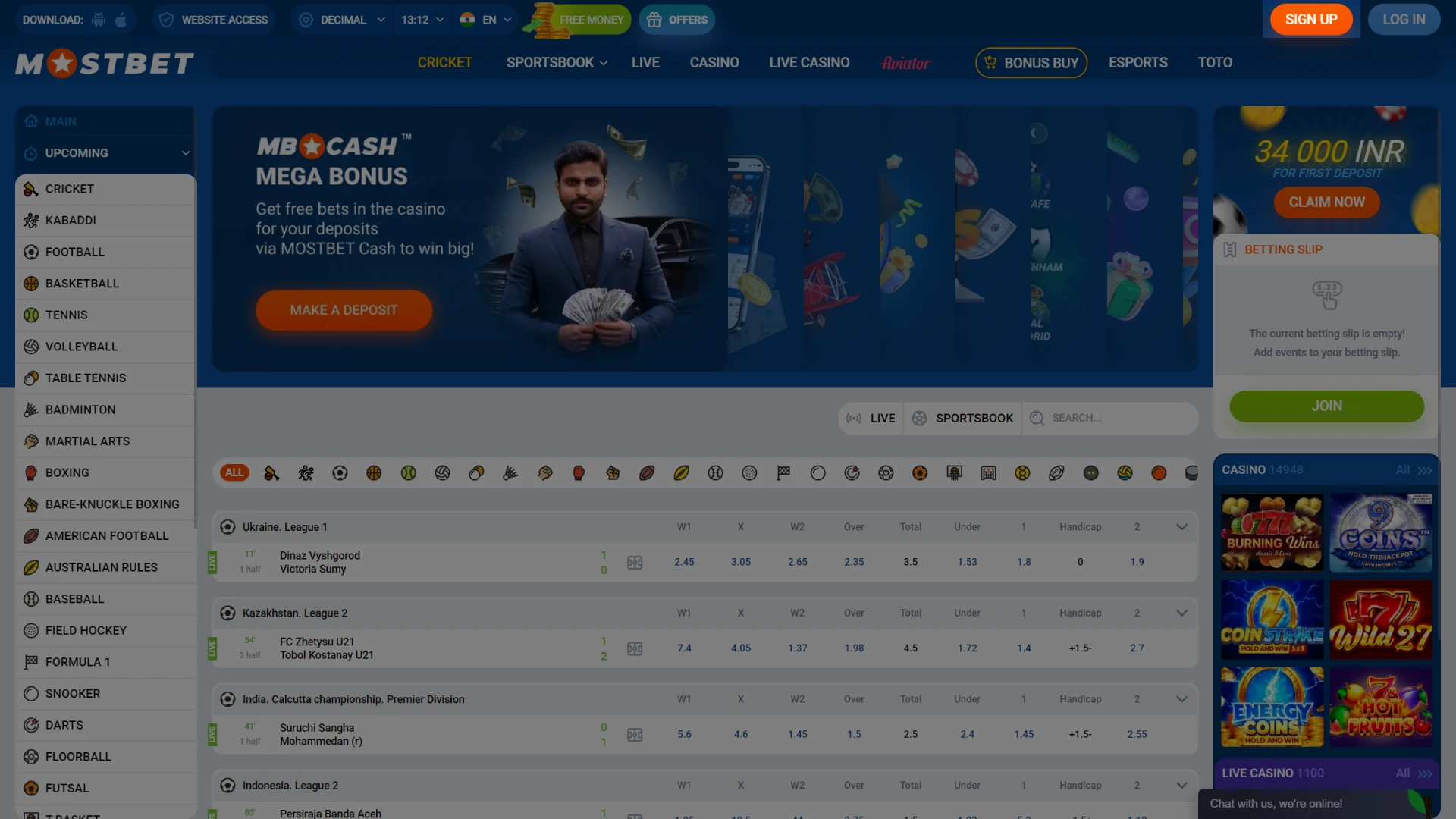The height and width of the screenshot is (819, 1456).
Task: Collapse the Ukraine League 1 section
Action: [x=1181, y=527]
